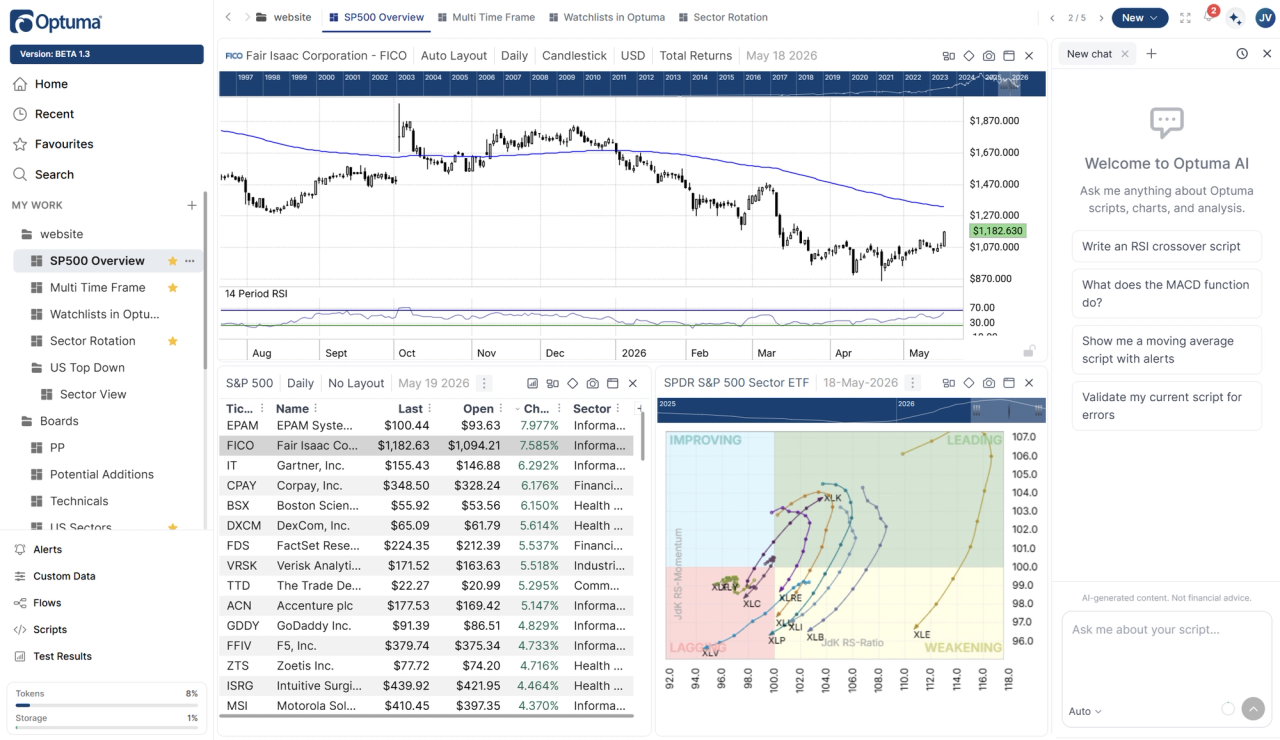
Task: Click the camera icon on the SPDR Sector ETF panel
Action: [989, 383]
